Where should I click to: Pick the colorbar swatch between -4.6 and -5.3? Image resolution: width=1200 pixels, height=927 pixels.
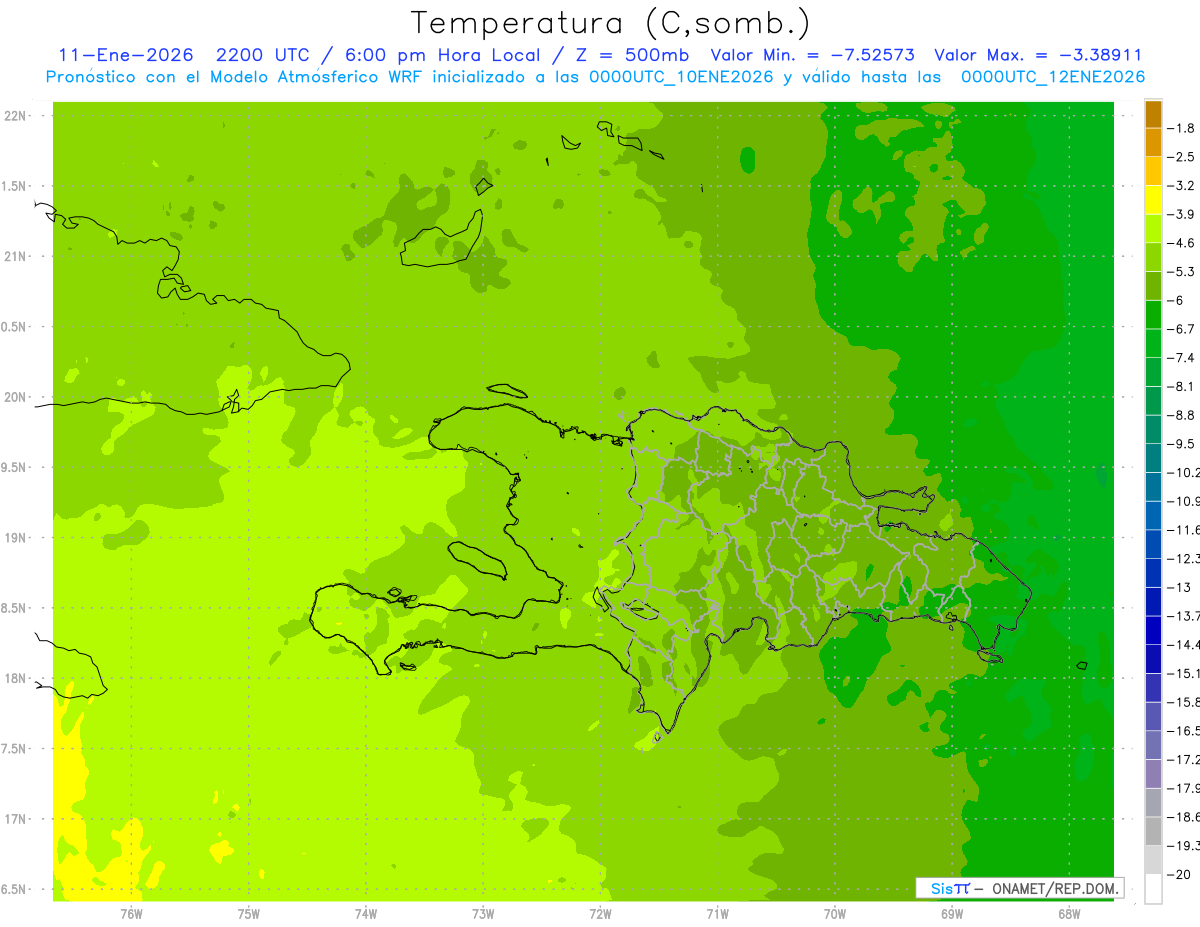pos(1153,258)
